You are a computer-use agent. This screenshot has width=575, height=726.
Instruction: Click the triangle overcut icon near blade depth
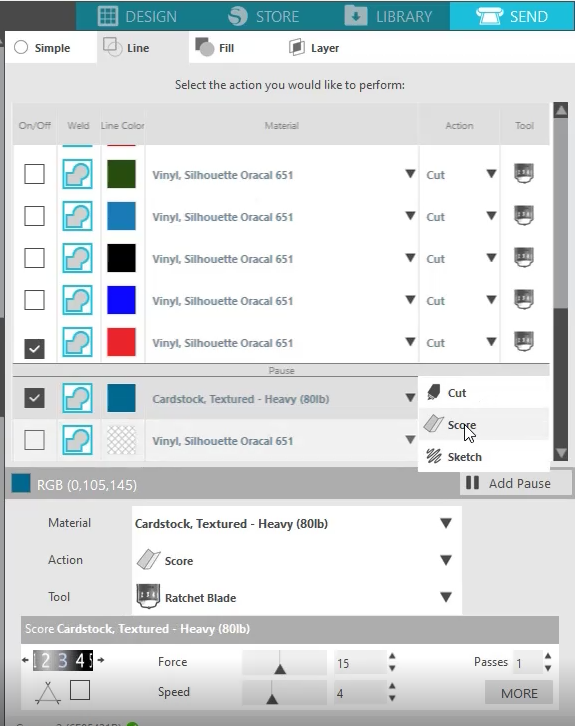(x=48, y=693)
